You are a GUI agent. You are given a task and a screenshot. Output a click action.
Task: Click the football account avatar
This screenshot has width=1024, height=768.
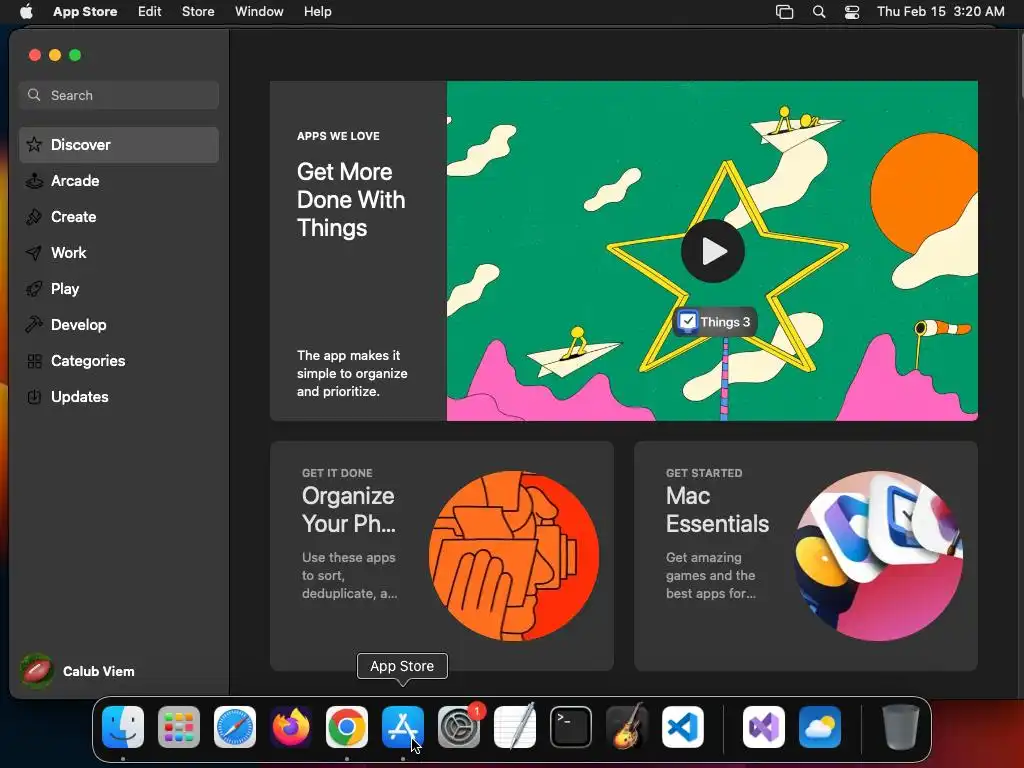coord(36,671)
